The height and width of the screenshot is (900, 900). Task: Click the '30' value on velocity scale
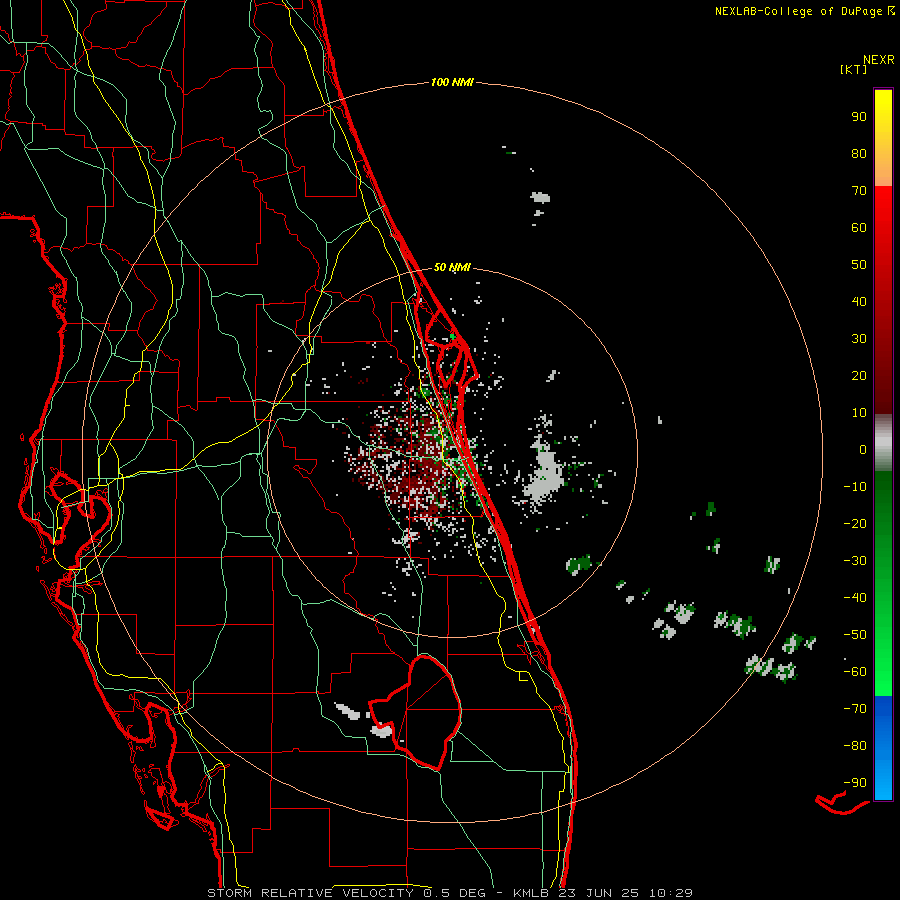click(859, 339)
